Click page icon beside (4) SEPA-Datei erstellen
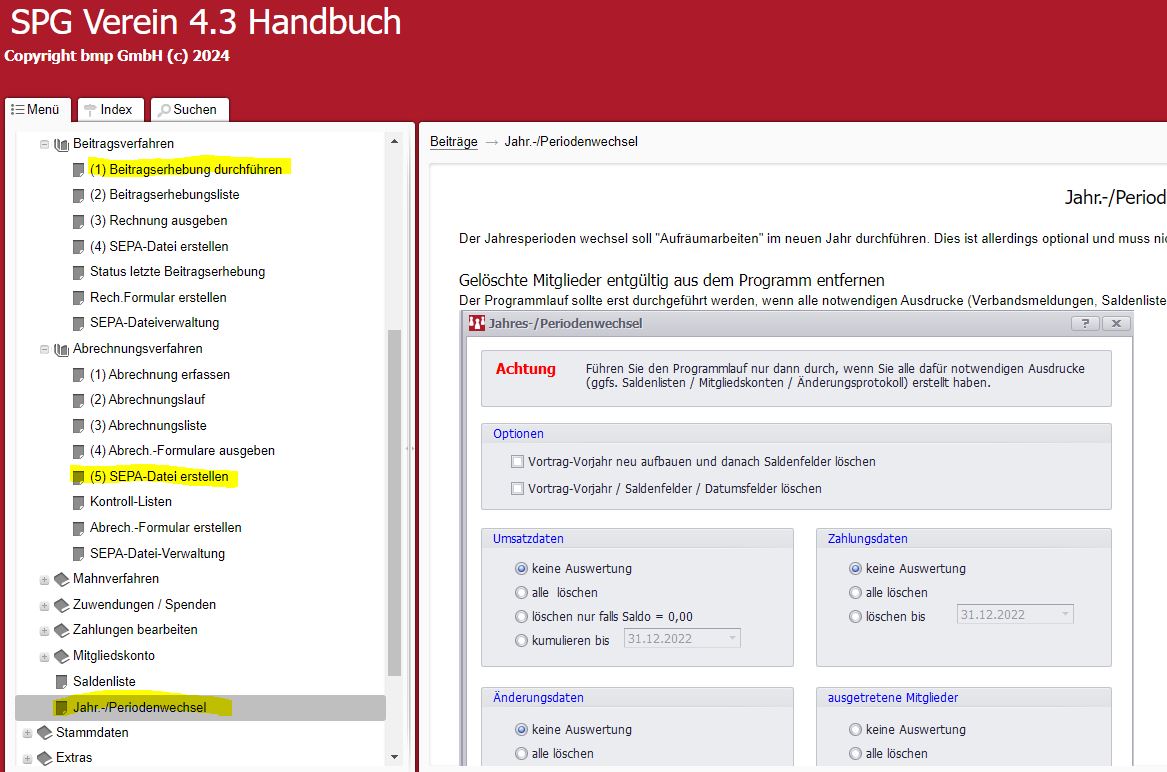 (x=78, y=247)
